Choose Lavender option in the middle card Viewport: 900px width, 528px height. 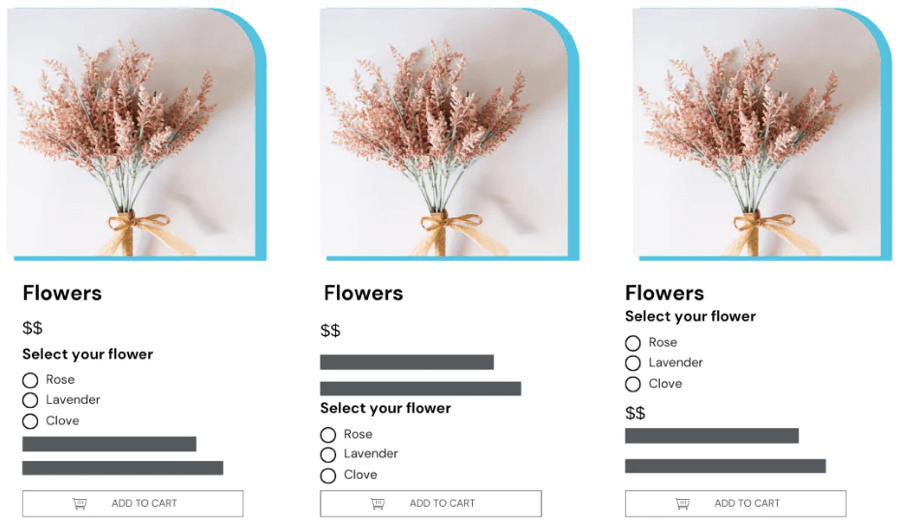[328, 455]
